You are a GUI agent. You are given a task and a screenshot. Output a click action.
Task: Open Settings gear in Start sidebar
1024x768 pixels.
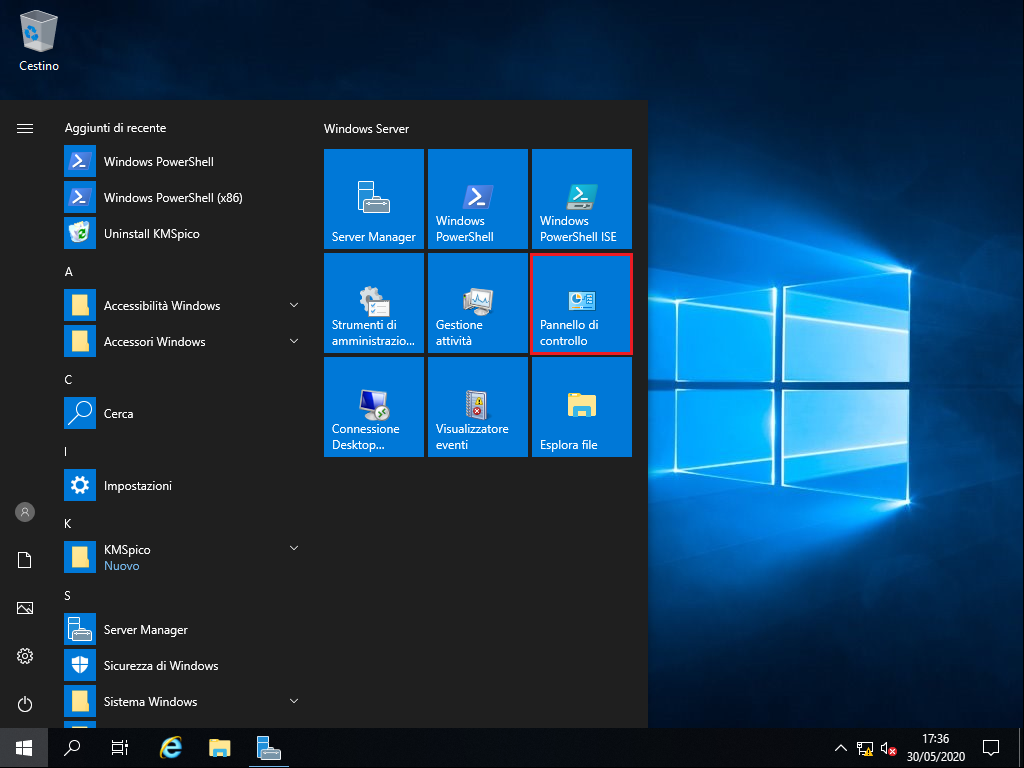coord(25,656)
